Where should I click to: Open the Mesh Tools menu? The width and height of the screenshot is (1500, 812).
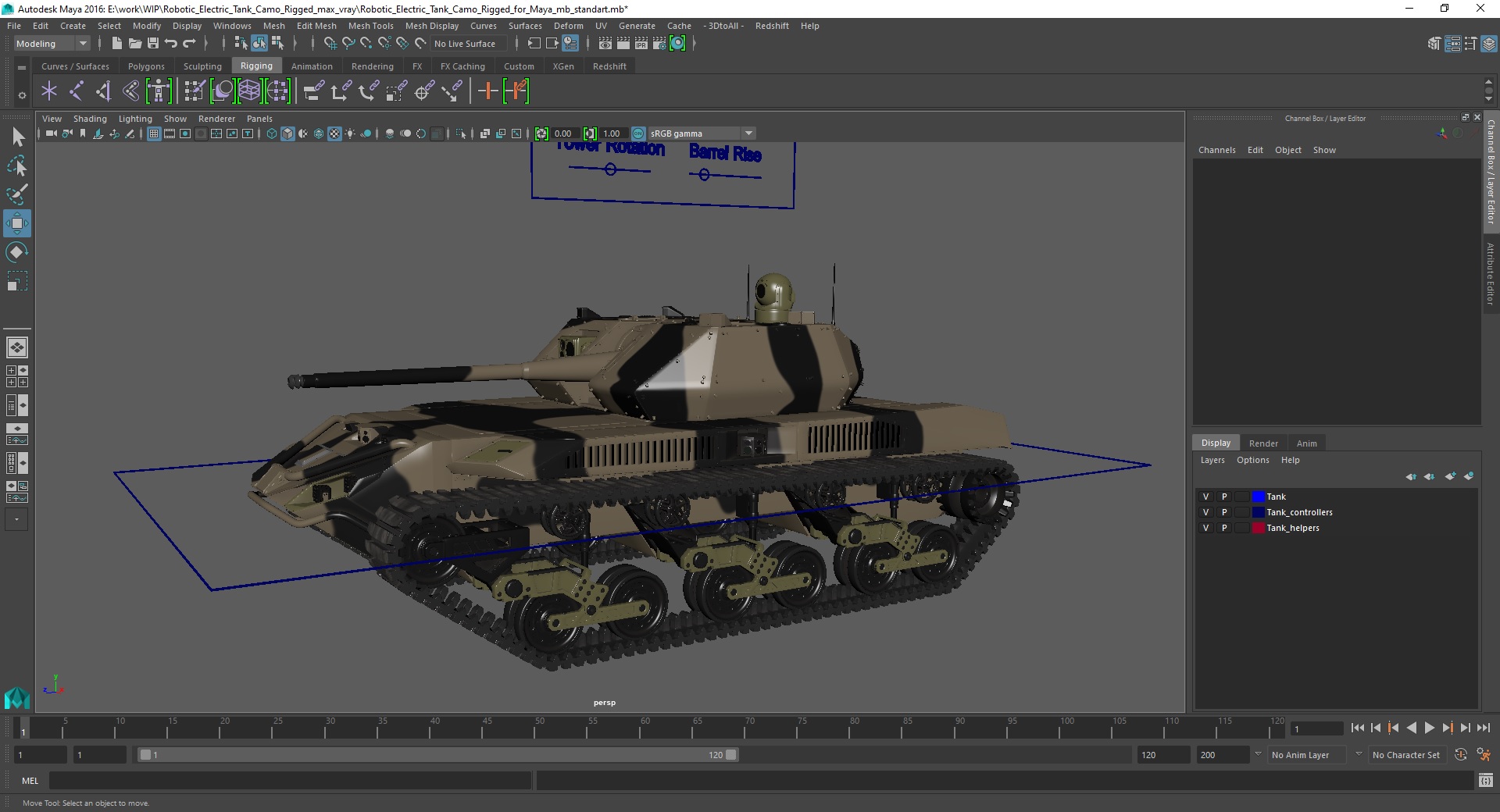pyautogui.click(x=370, y=26)
